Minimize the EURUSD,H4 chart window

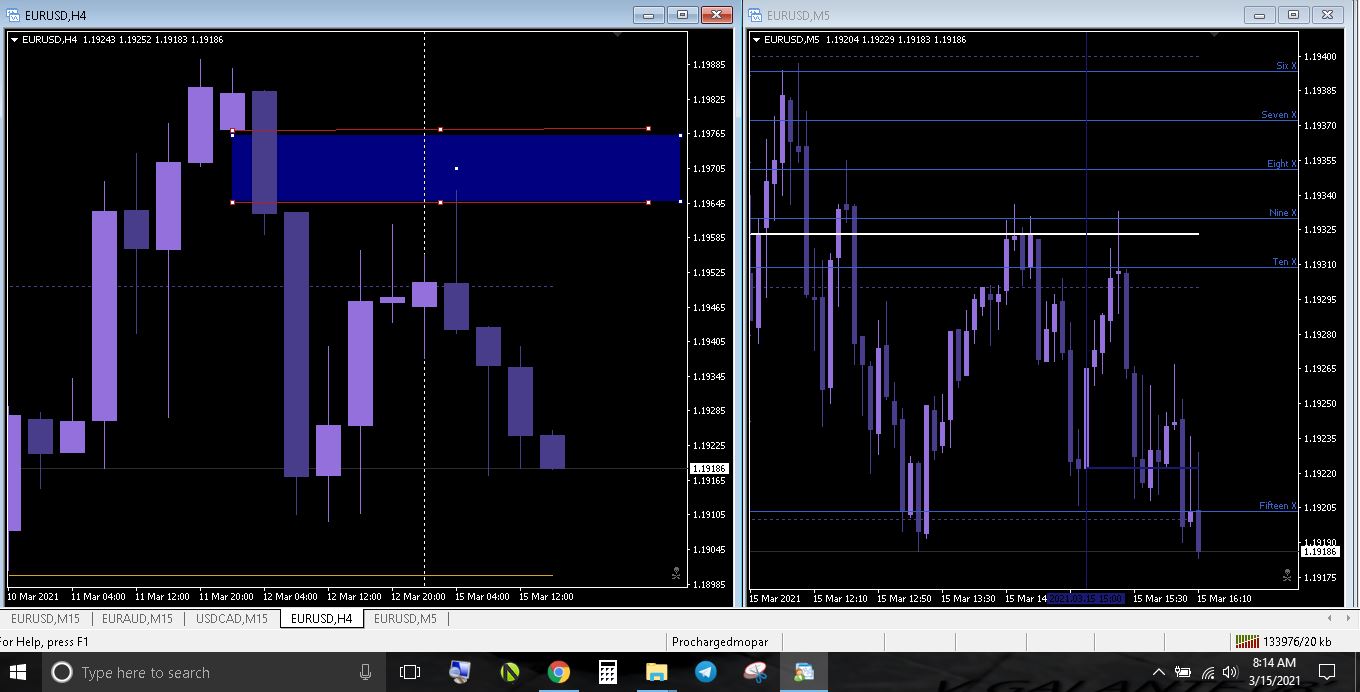(650, 15)
